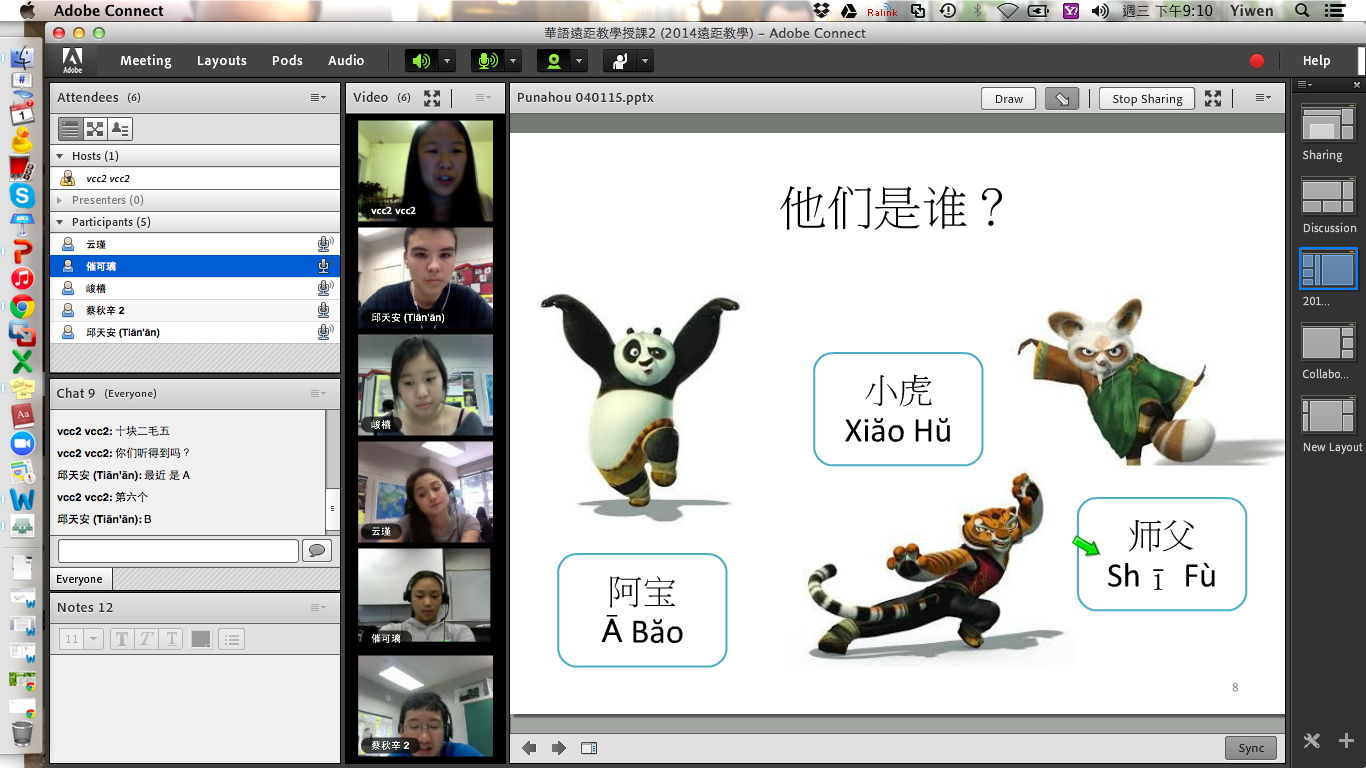This screenshot has width=1366, height=768.
Task: Click the Draw button
Action: point(1009,99)
